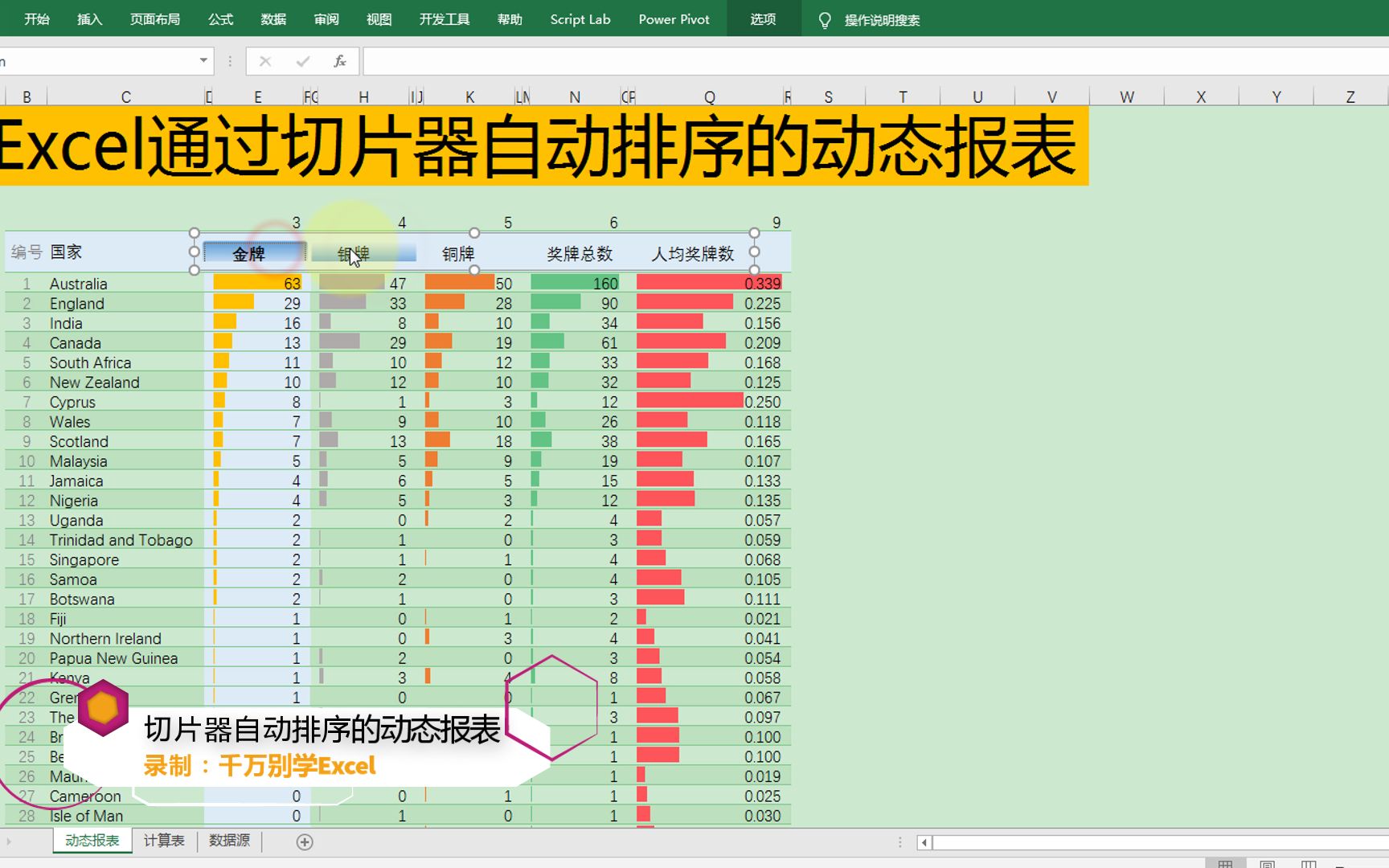Viewport: 1389px width, 868px height.
Task: Open the 帮助 ribbon tab
Action: (510, 19)
